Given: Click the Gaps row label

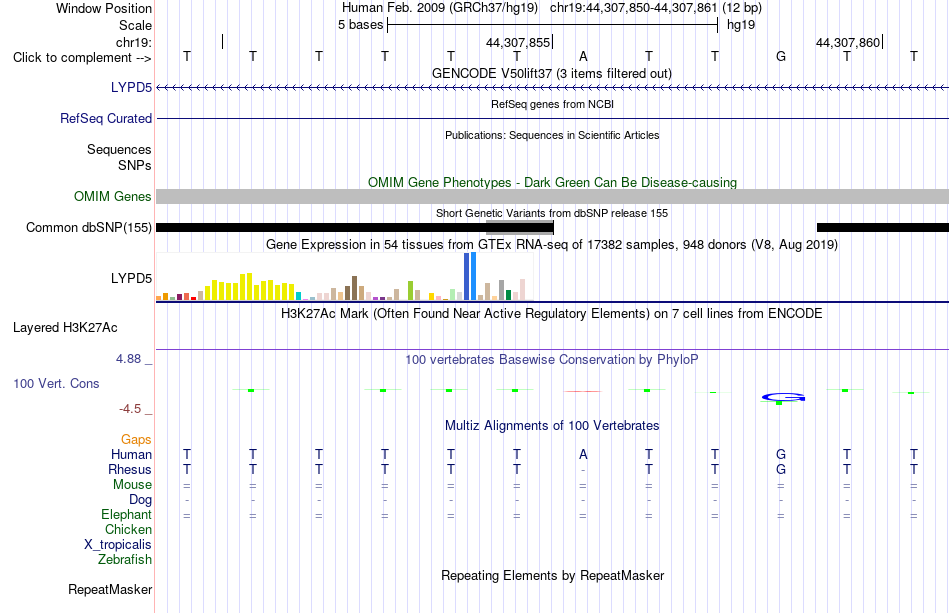Looking at the screenshot, I should click(136, 439).
